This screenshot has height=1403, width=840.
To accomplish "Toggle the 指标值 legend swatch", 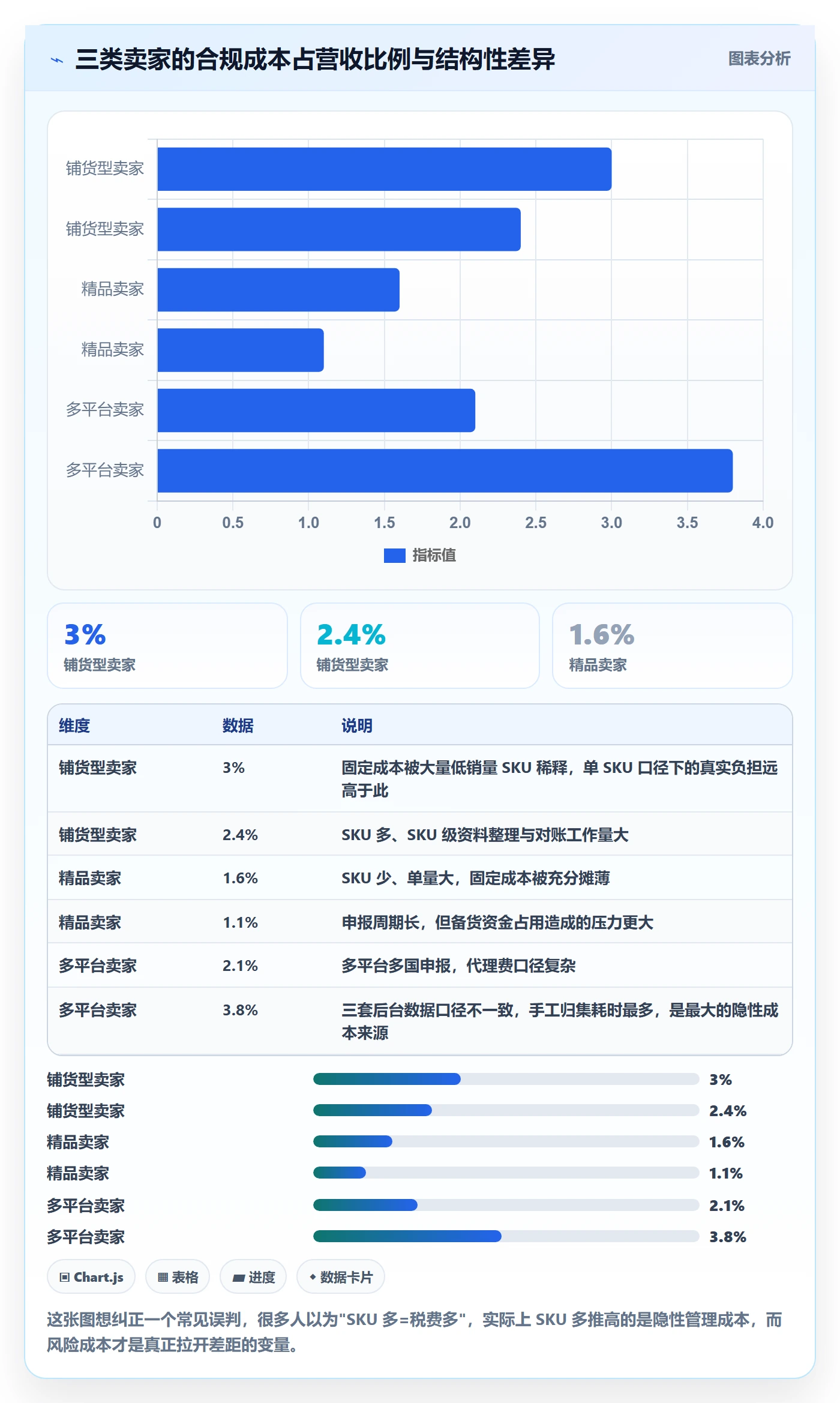I will click(394, 556).
